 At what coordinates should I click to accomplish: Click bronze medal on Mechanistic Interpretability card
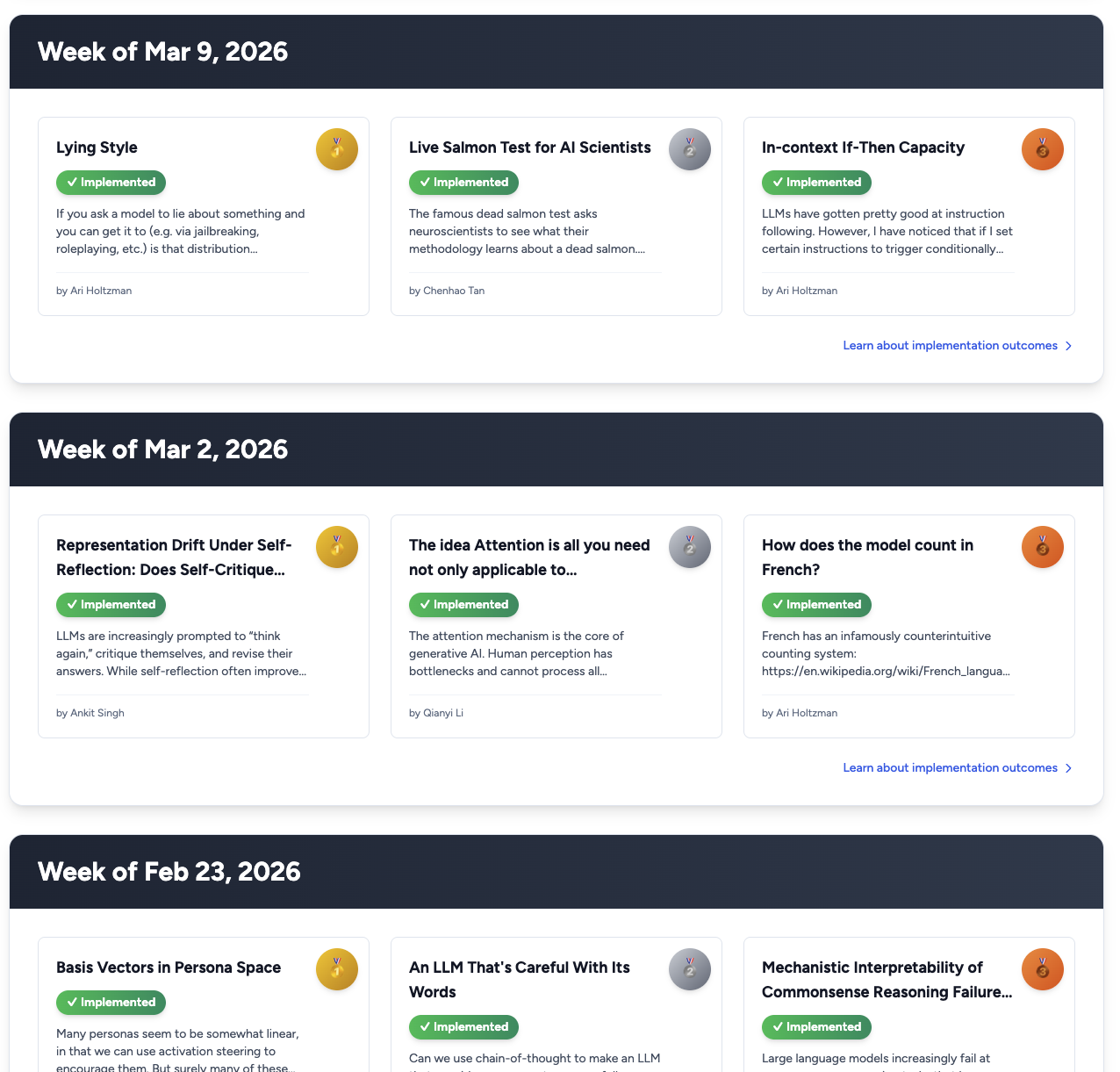point(1043,969)
